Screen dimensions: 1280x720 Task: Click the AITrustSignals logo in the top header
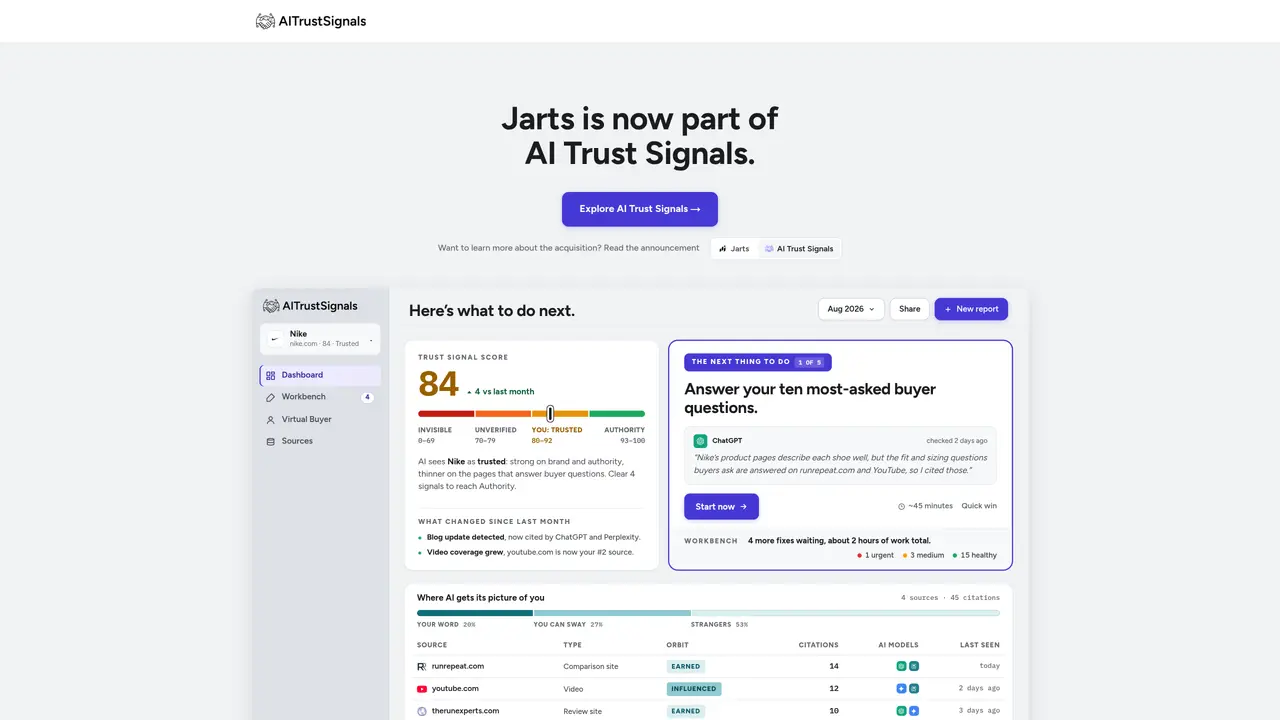coord(311,21)
